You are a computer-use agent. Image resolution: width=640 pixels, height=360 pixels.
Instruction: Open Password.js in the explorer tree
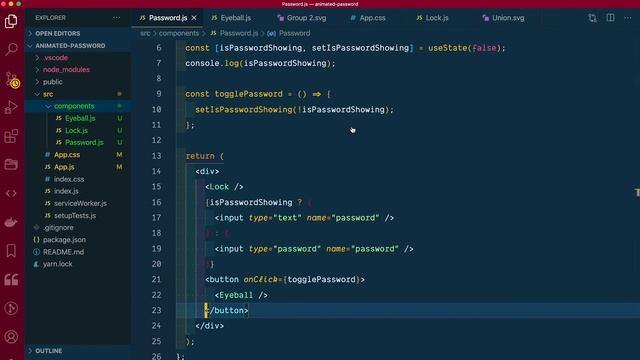tap(84, 142)
